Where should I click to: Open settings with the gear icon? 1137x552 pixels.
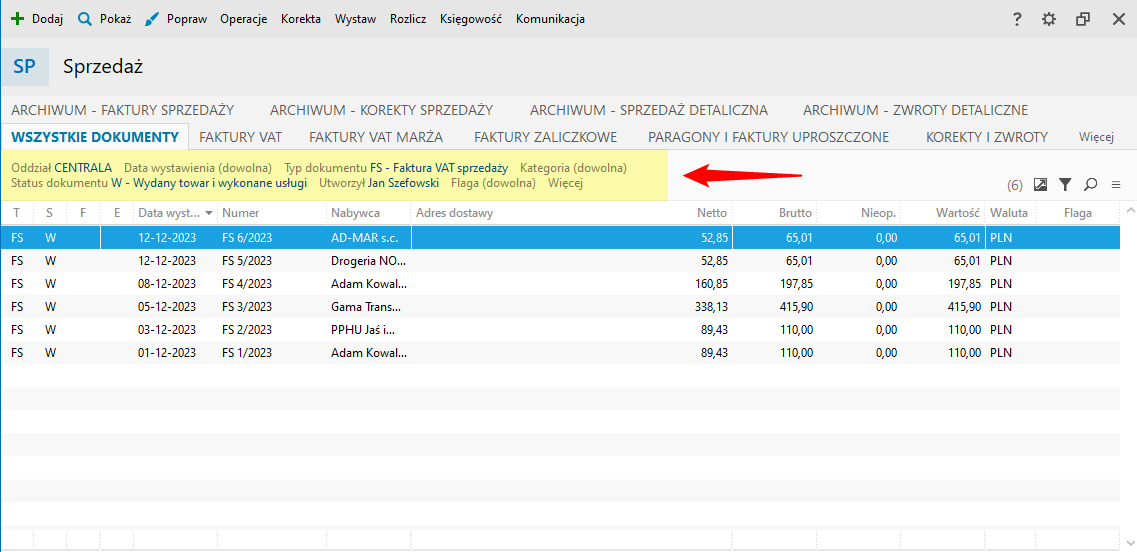(1049, 20)
